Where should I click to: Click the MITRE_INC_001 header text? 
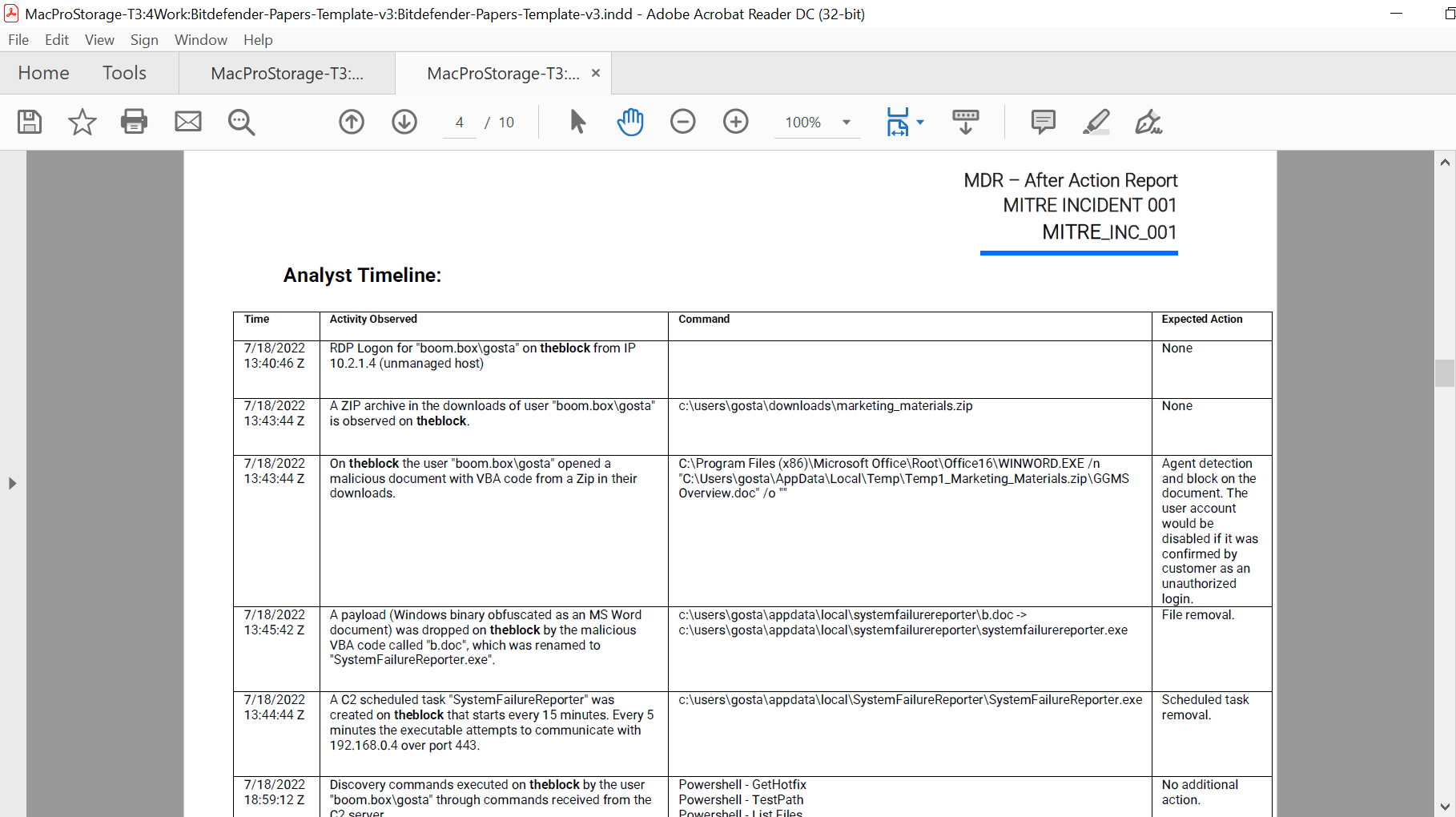pyautogui.click(x=1109, y=232)
